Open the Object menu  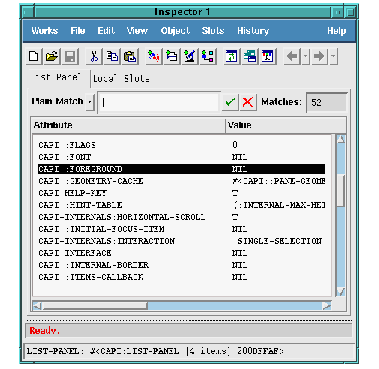(x=175, y=31)
